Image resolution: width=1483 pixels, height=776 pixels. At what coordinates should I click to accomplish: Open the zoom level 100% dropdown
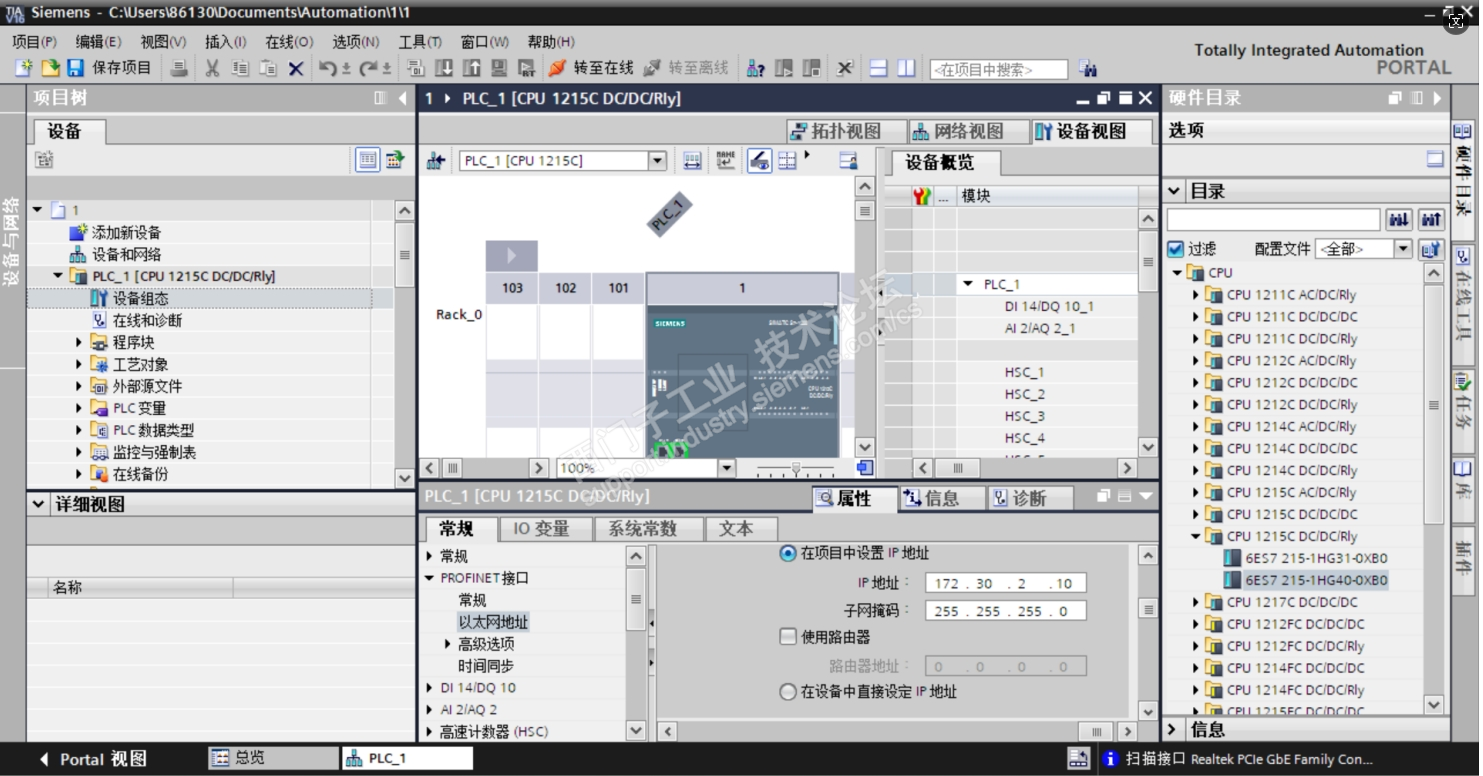point(727,468)
